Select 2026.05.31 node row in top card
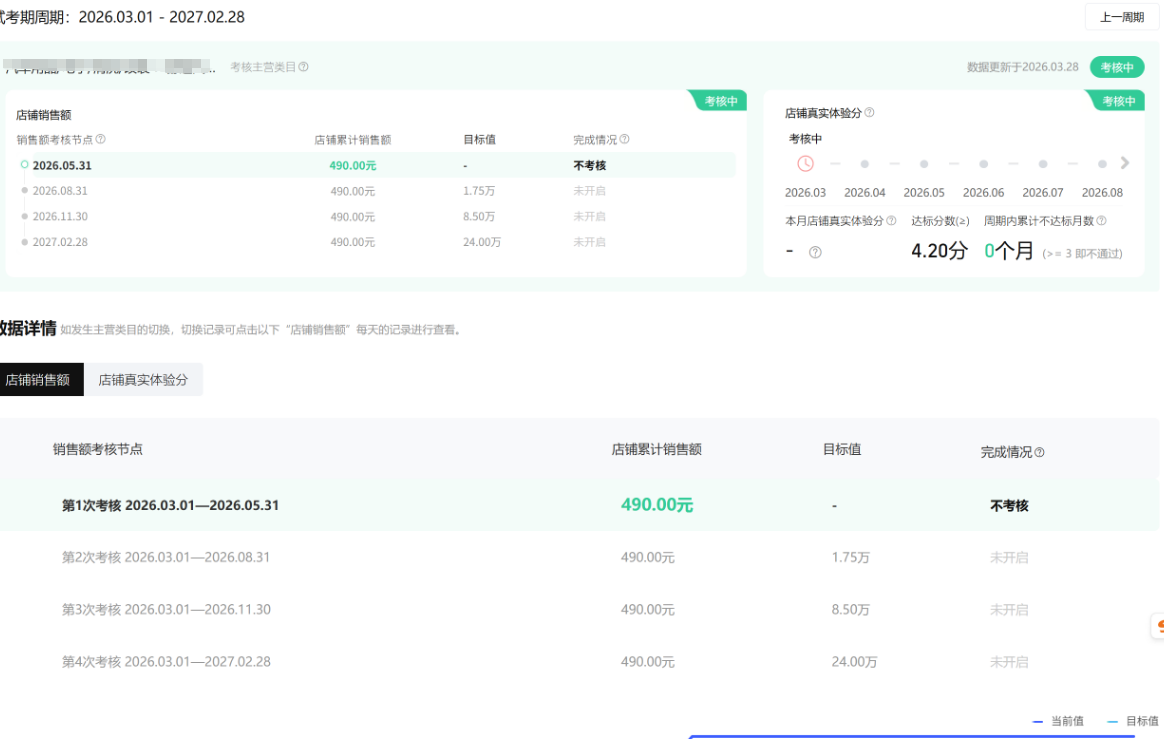 click(x=376, y=165)
